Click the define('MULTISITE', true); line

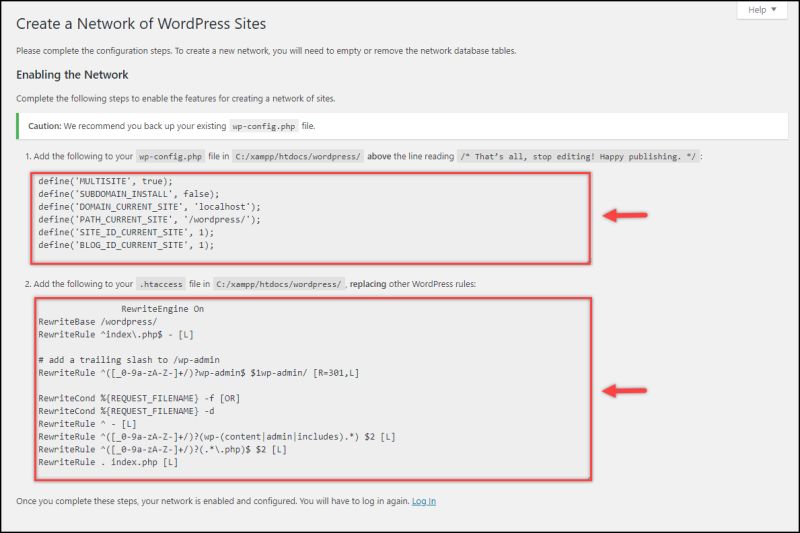(x=106, y=182)
